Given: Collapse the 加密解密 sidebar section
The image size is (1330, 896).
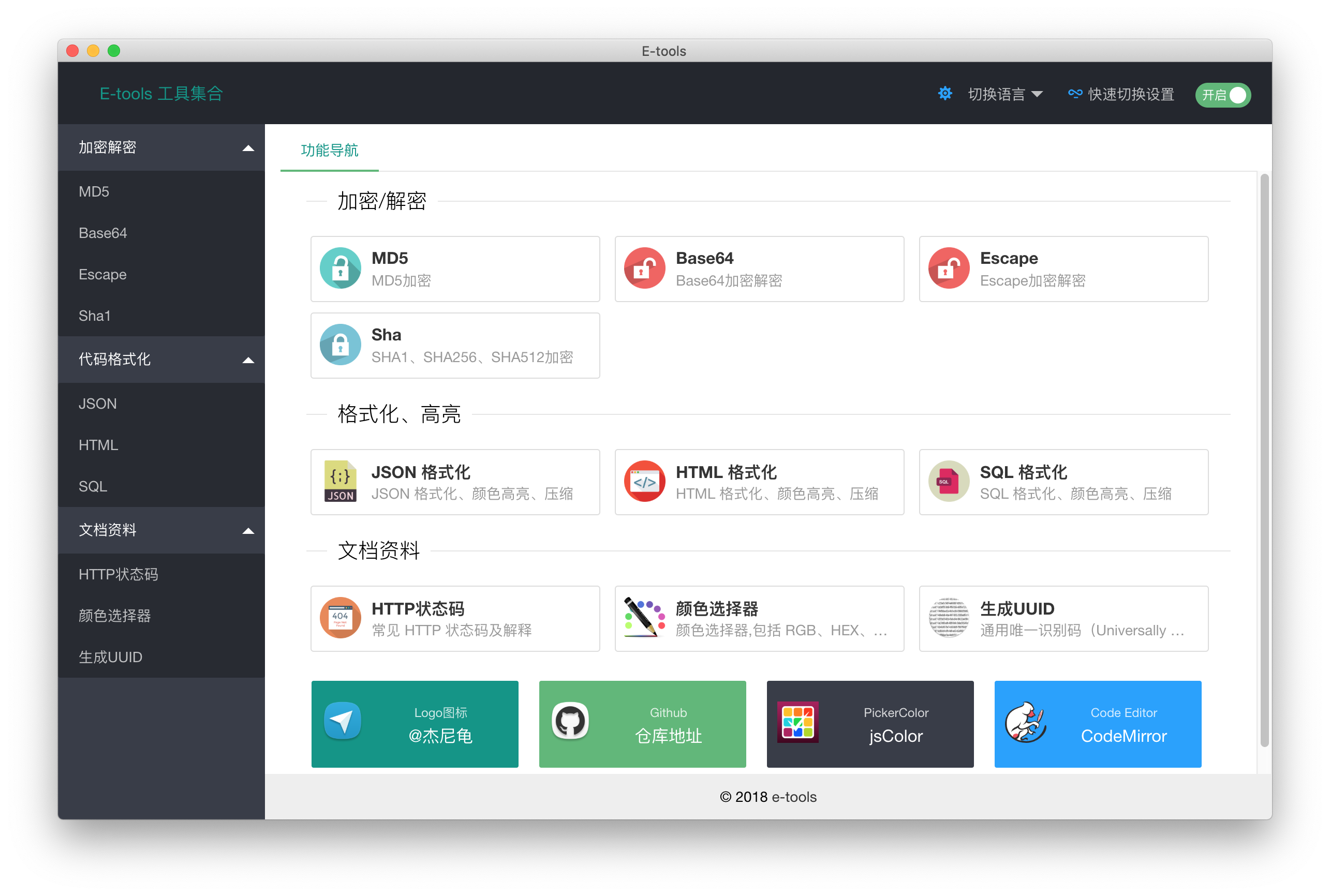Looking at the screenshot, I should (x=161, y=147).
